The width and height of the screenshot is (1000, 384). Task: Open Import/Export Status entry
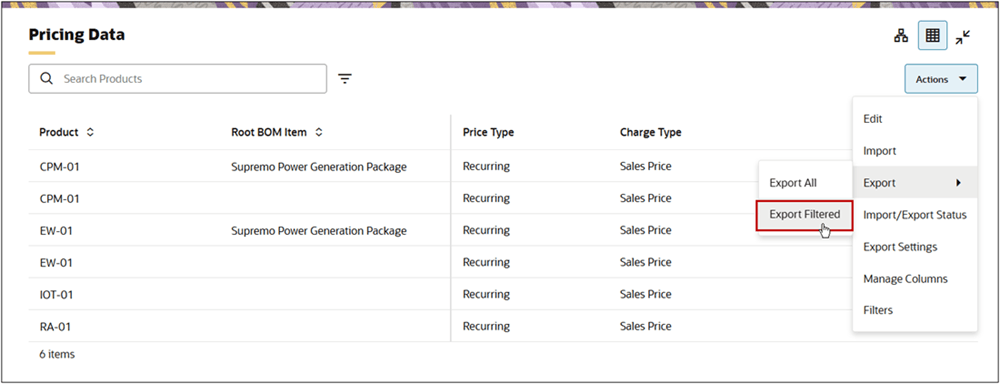[x=915, y=215]
